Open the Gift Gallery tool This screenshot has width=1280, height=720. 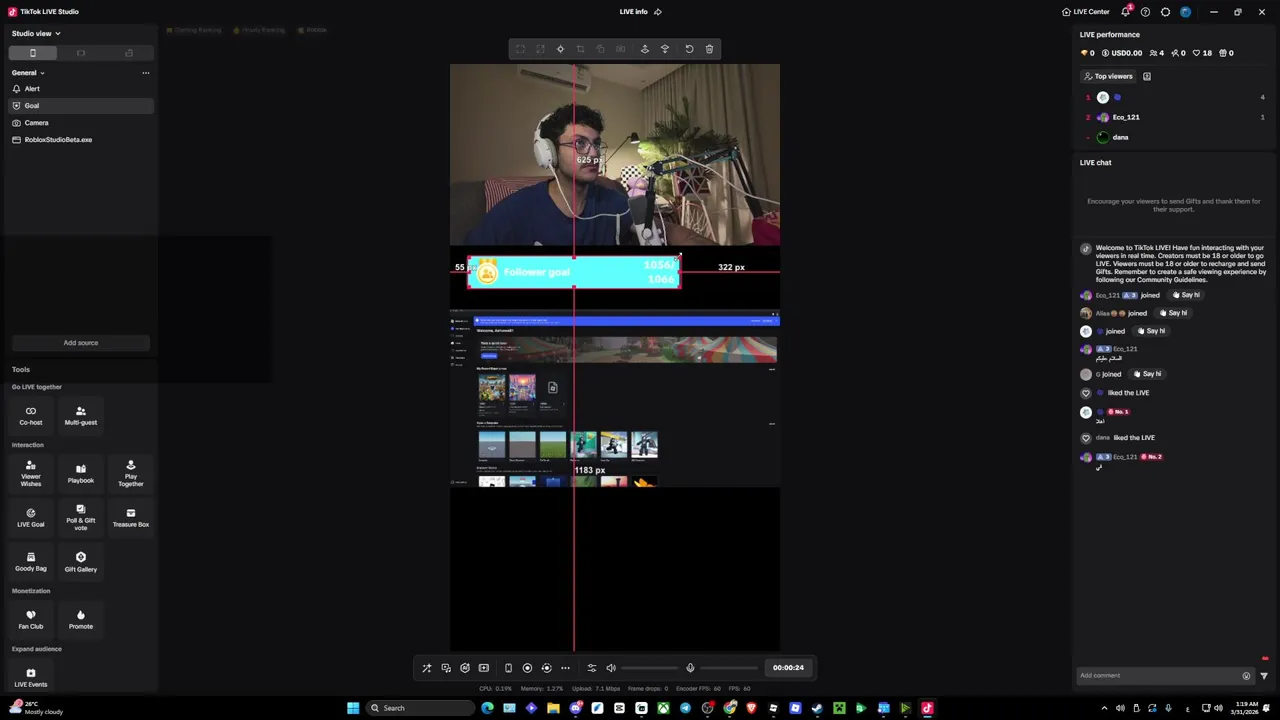(x=81, y=562)
